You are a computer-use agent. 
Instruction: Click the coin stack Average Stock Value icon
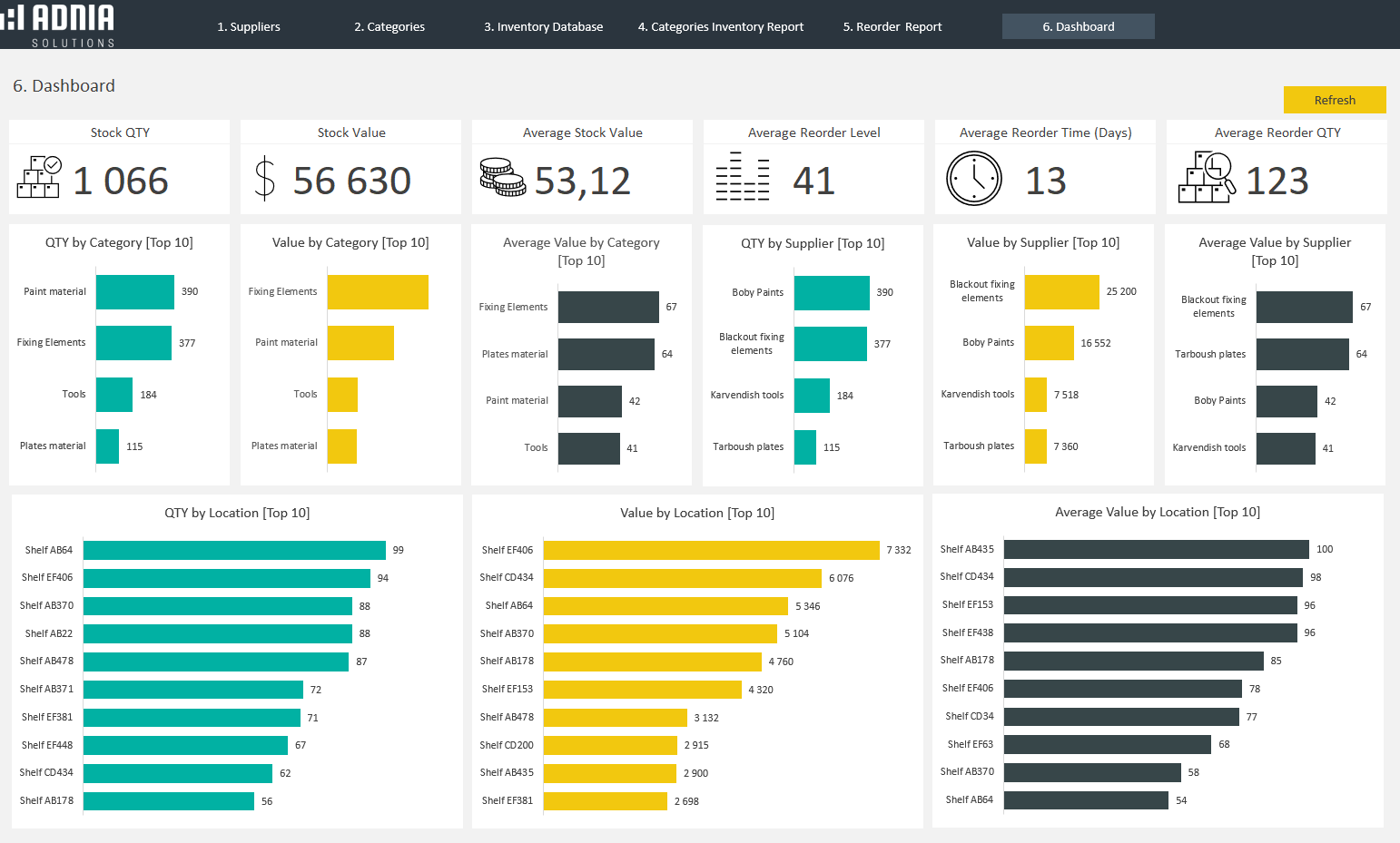point(502,178)
